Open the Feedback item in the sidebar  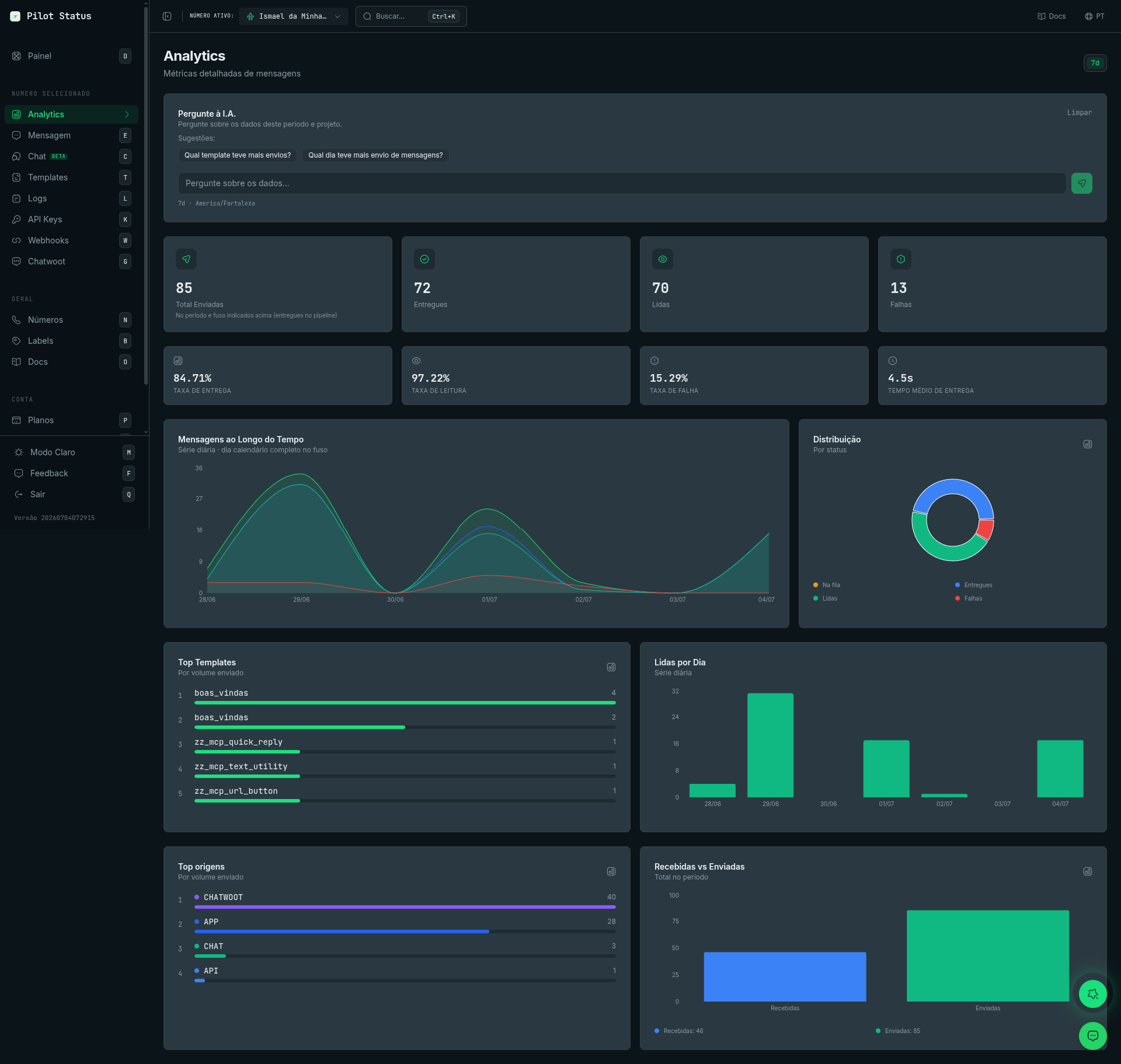coord(74,473)
